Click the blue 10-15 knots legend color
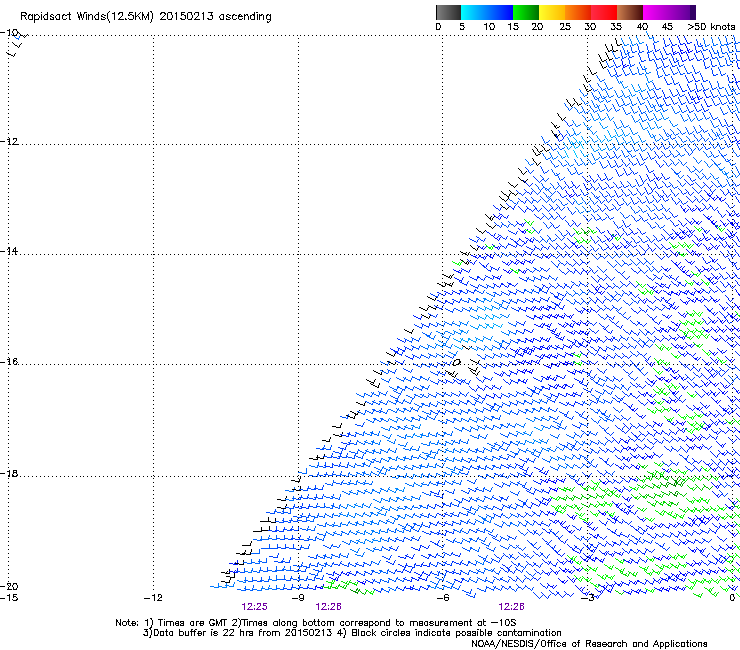The image size is (740, 650). (500, 12)
